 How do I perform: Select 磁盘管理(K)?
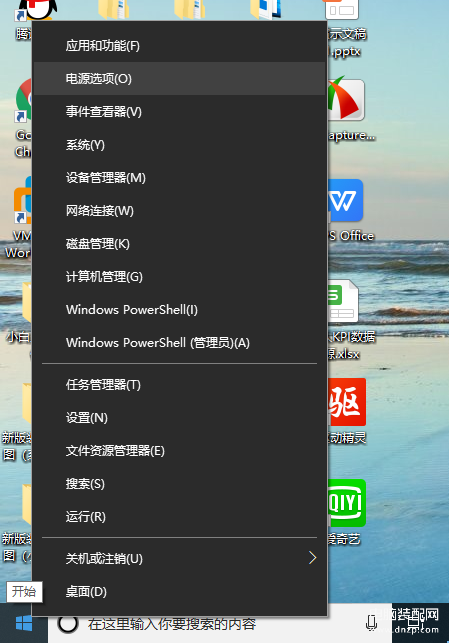pyautogui.click(x=179, y=244)
